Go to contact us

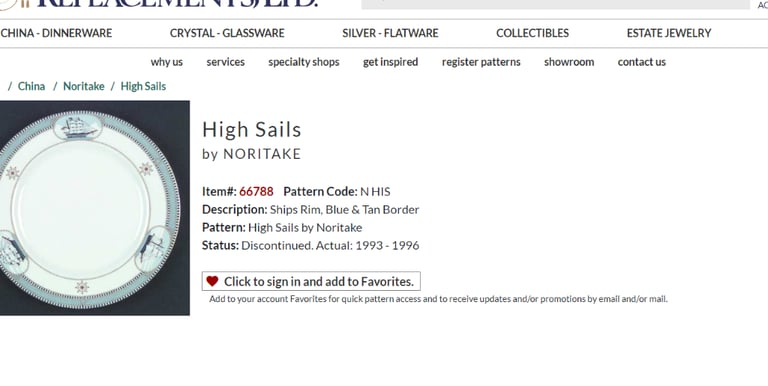point(642,62)
